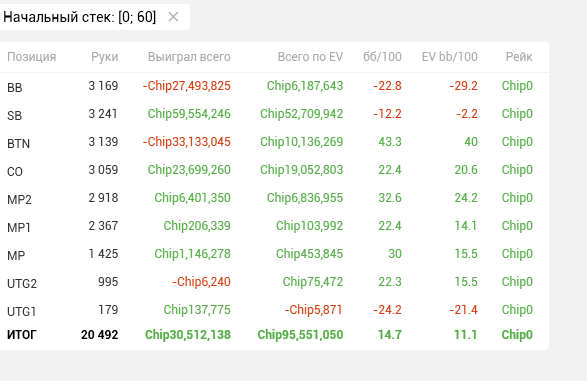
Task: Sort by the Руки column header
Action: point(104,57)
